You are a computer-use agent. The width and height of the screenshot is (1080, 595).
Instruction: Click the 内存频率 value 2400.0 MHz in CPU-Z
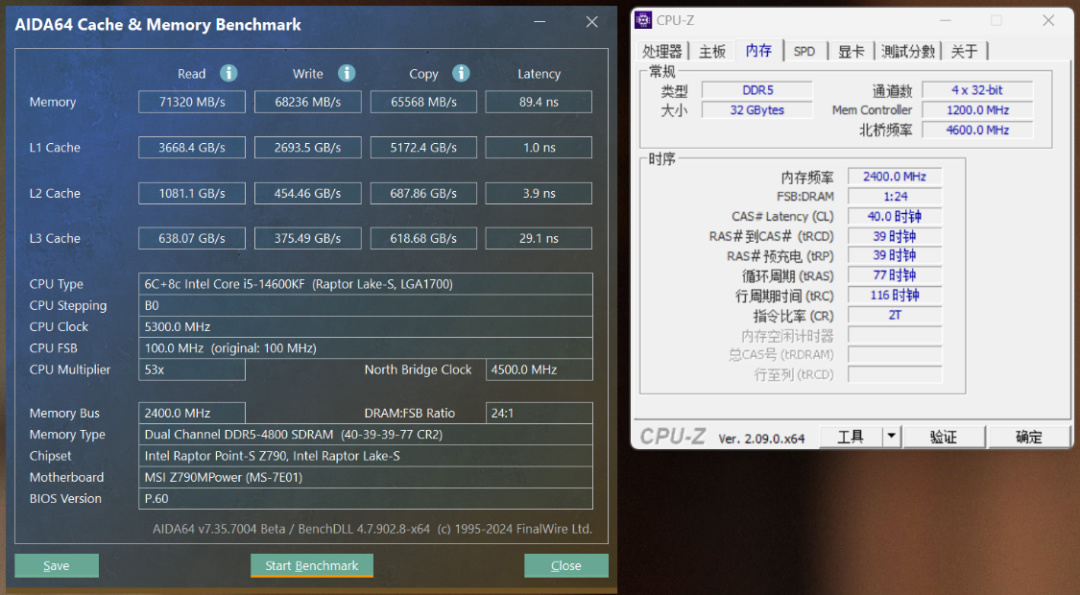pos(895,177)
